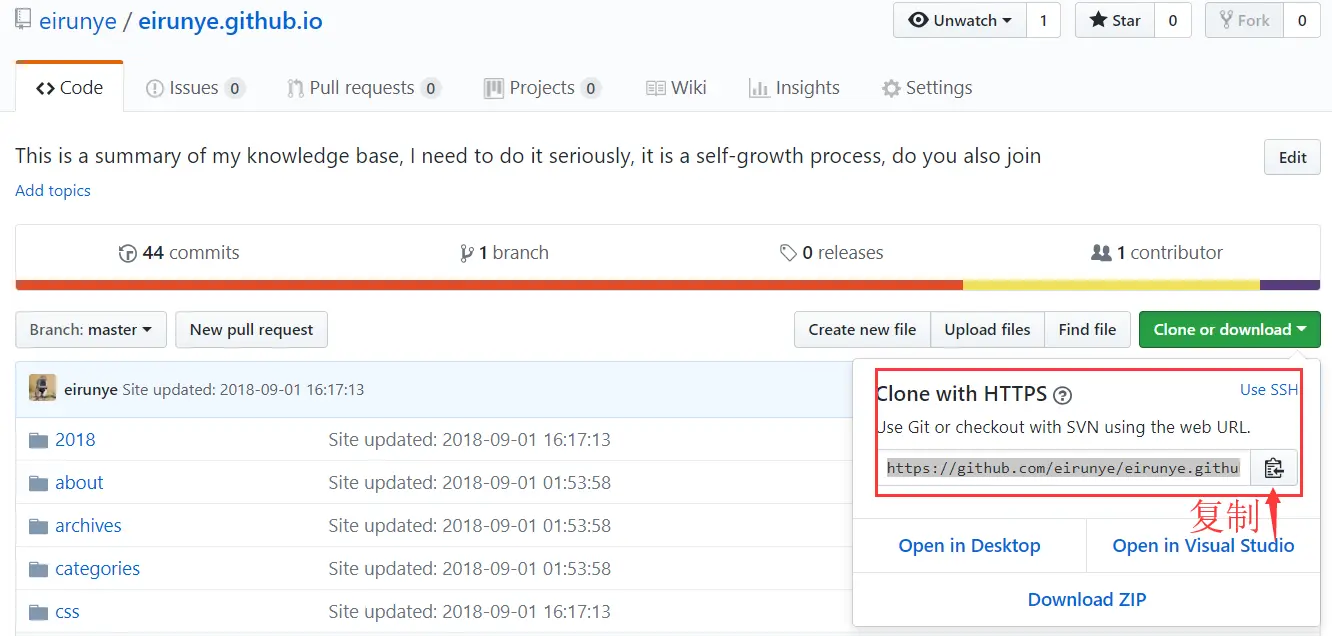Open the eirunye owner link in title
1332x636 pixels.
click(x=78, y=21)
